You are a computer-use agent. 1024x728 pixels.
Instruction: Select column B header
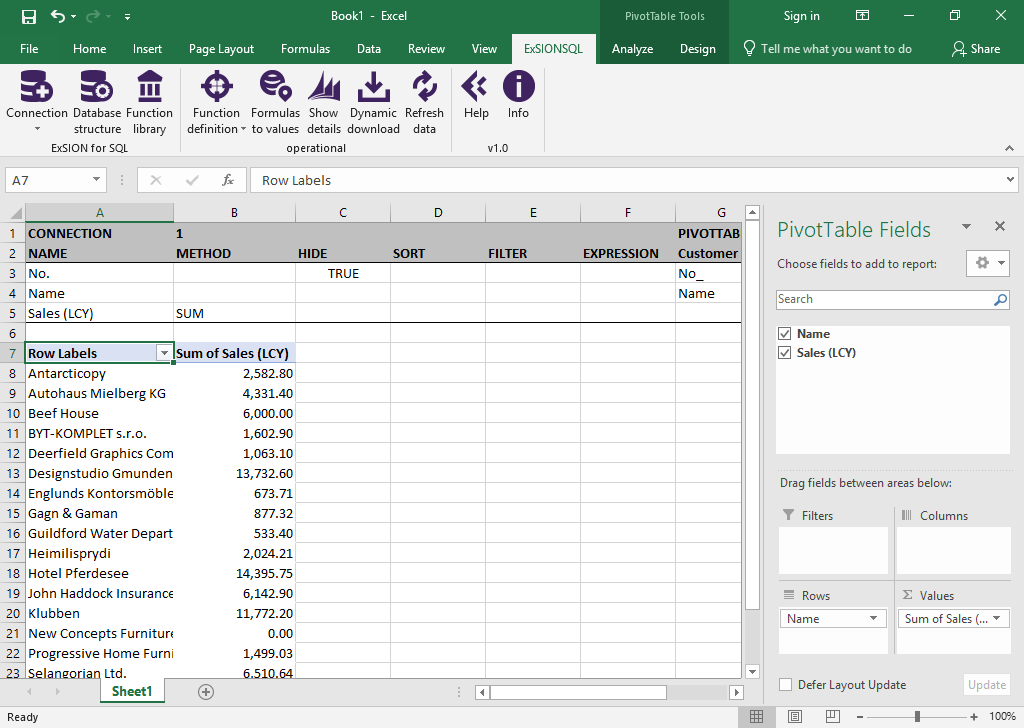click(x=234, y=212)
